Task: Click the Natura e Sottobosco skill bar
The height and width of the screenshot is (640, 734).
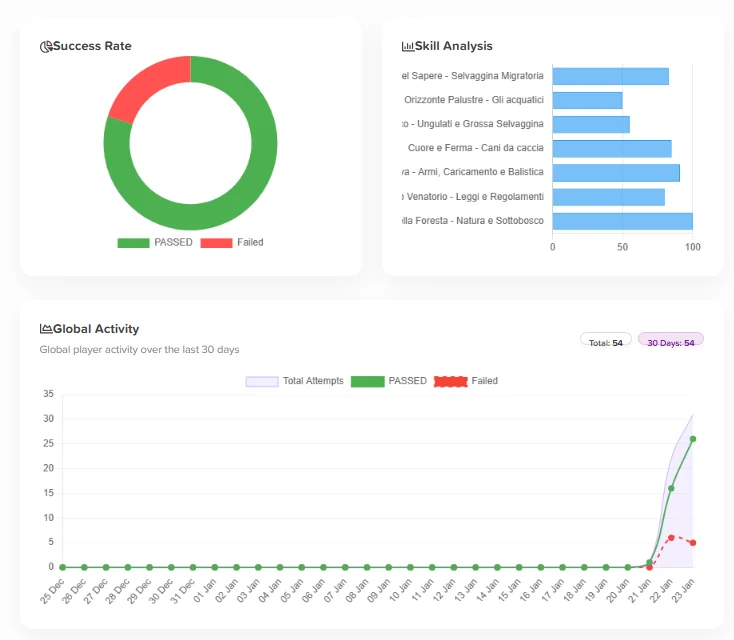Action: [622, 221]
